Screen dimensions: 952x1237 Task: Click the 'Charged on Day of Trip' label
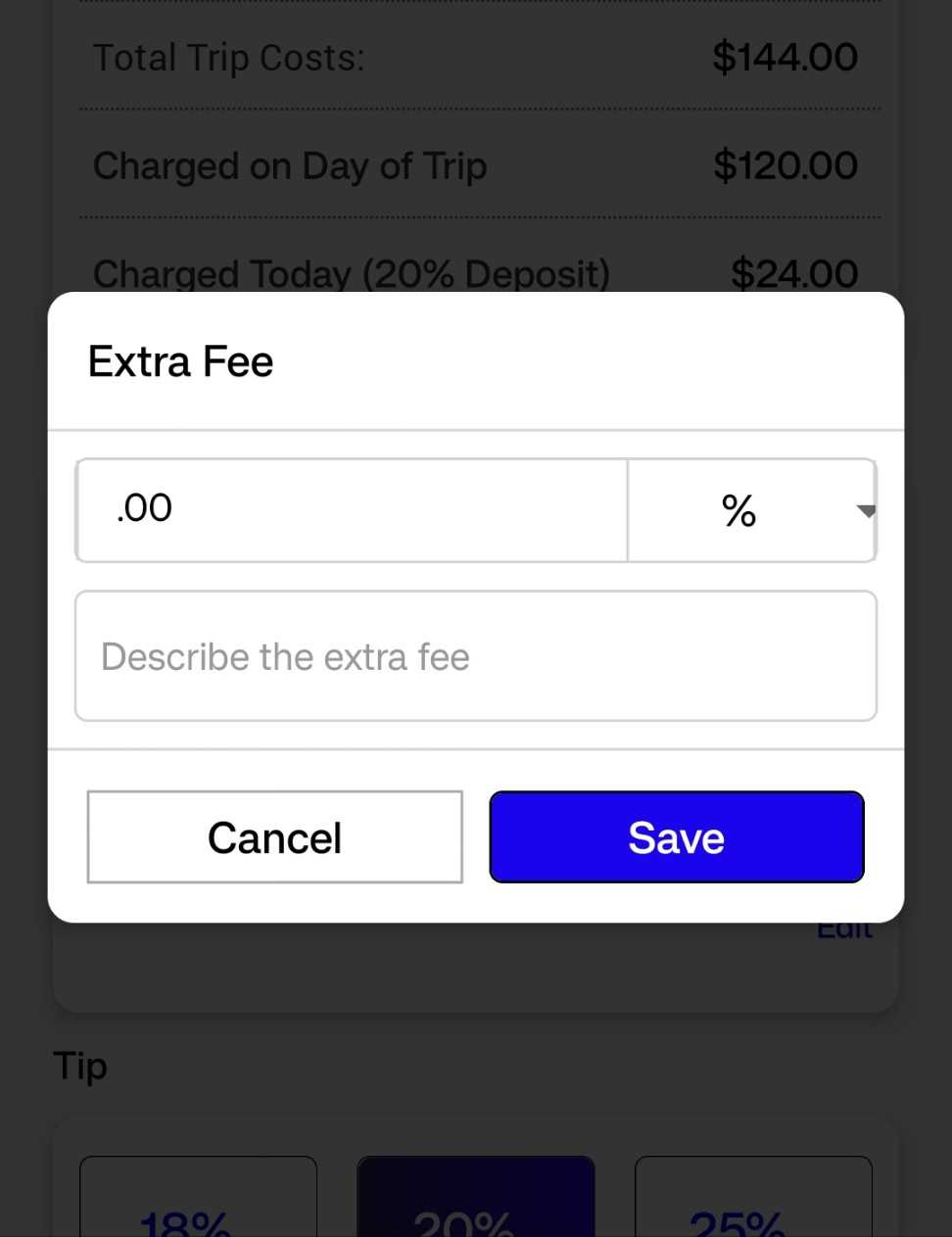(290, 166)
